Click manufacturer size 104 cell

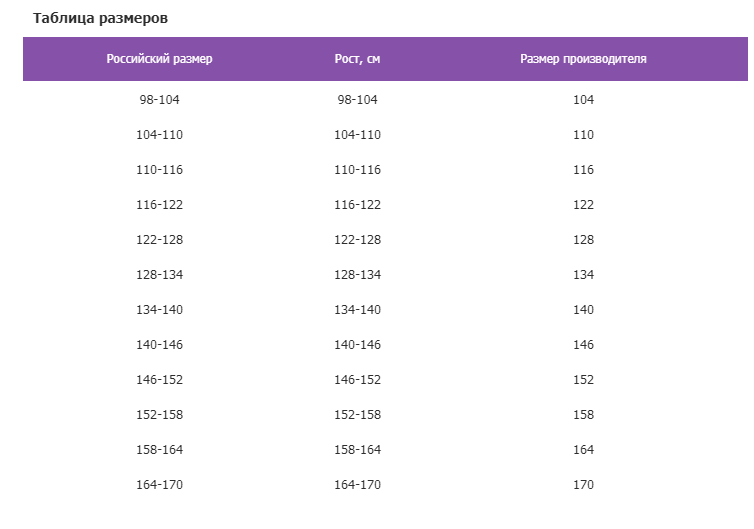click(x=583, y=100)
